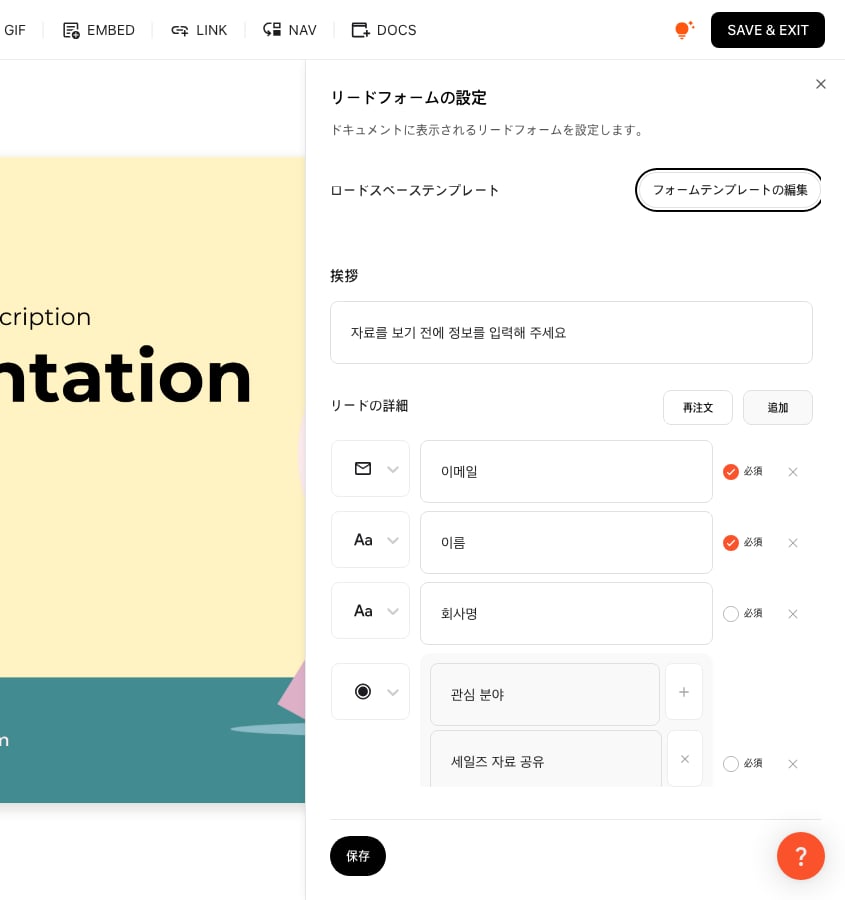Click the 保存 save button
This screenshot has width=845, height=900.
click(x=358, y=856)
